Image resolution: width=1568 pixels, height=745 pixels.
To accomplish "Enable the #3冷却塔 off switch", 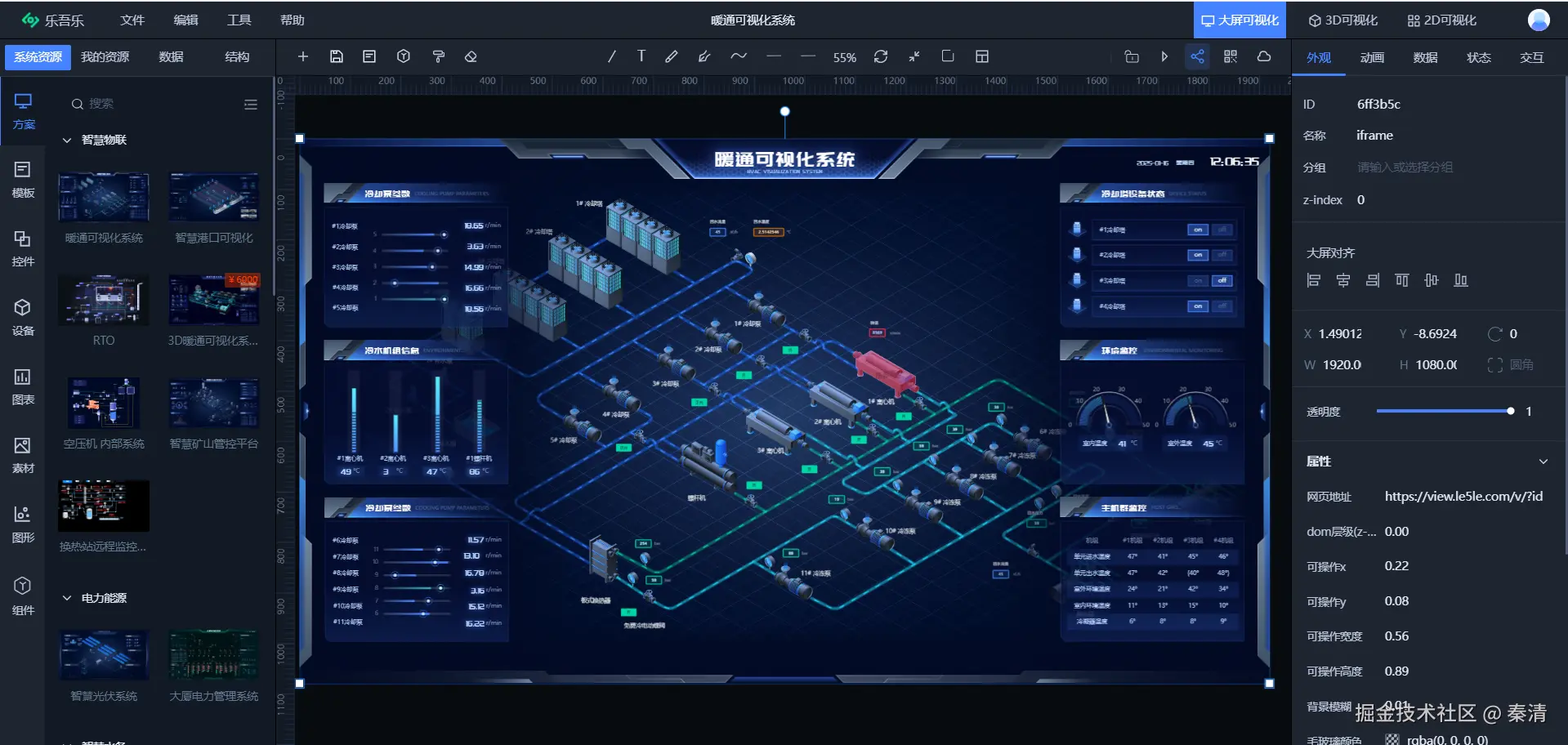I will (1222, 280).
